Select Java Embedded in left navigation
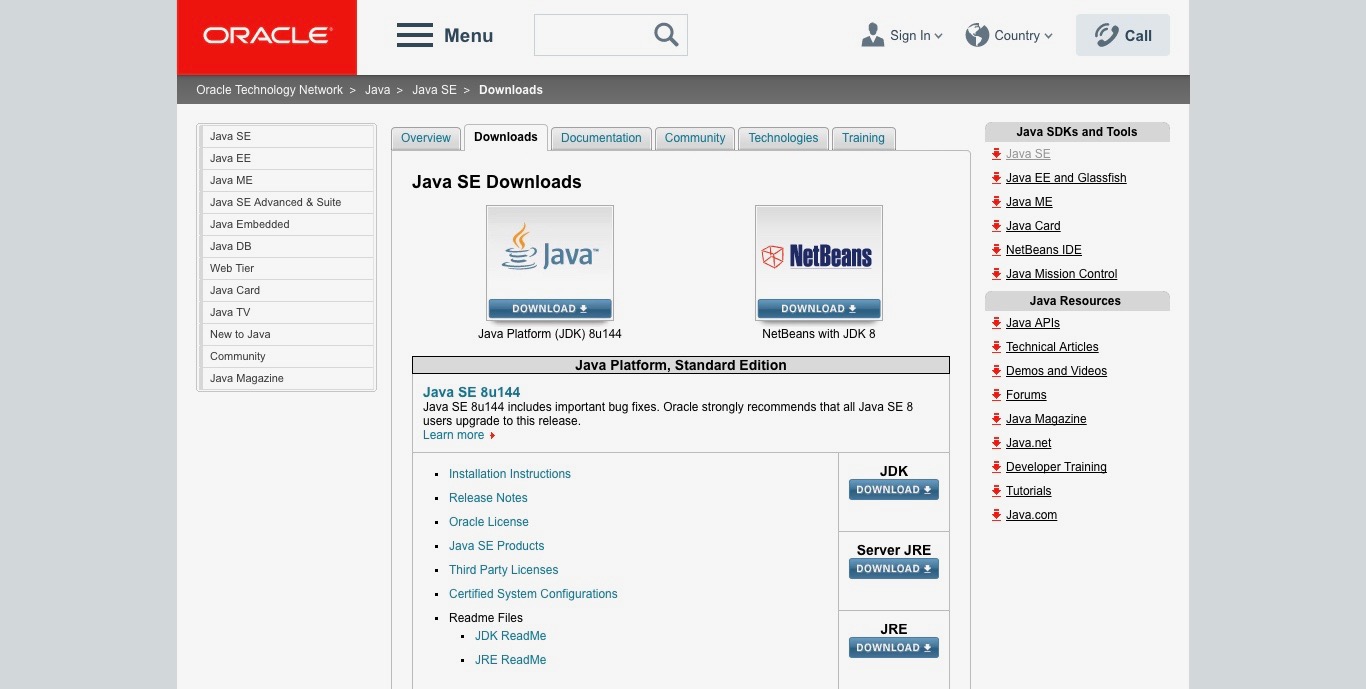Viewport: 1366px width, 689px height. pyautogui.click(x=288, y=224)
